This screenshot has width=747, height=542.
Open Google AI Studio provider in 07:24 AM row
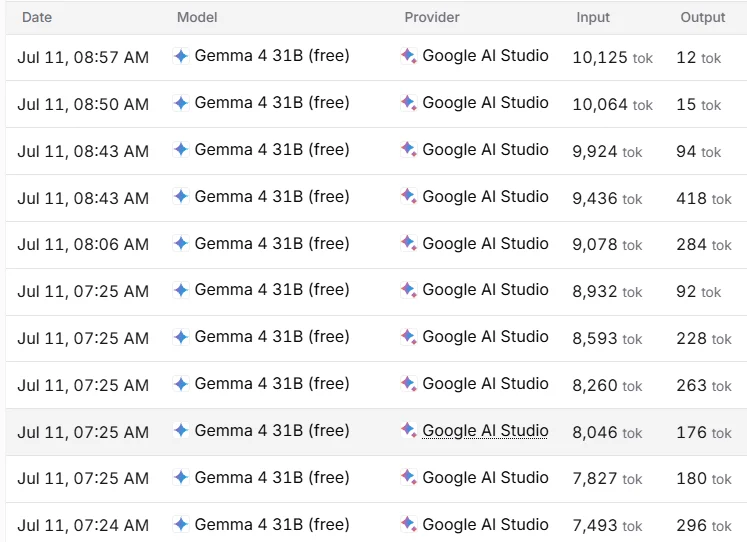click(485, 524)
